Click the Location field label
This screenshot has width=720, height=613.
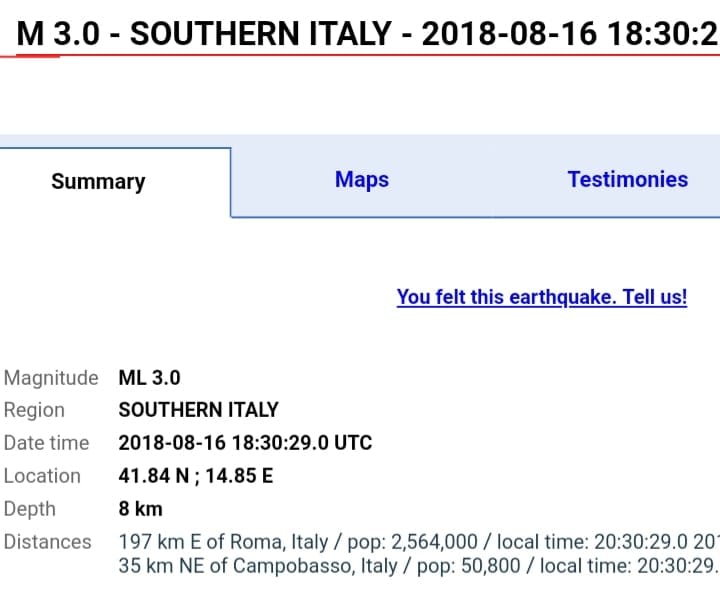[42, 476]
